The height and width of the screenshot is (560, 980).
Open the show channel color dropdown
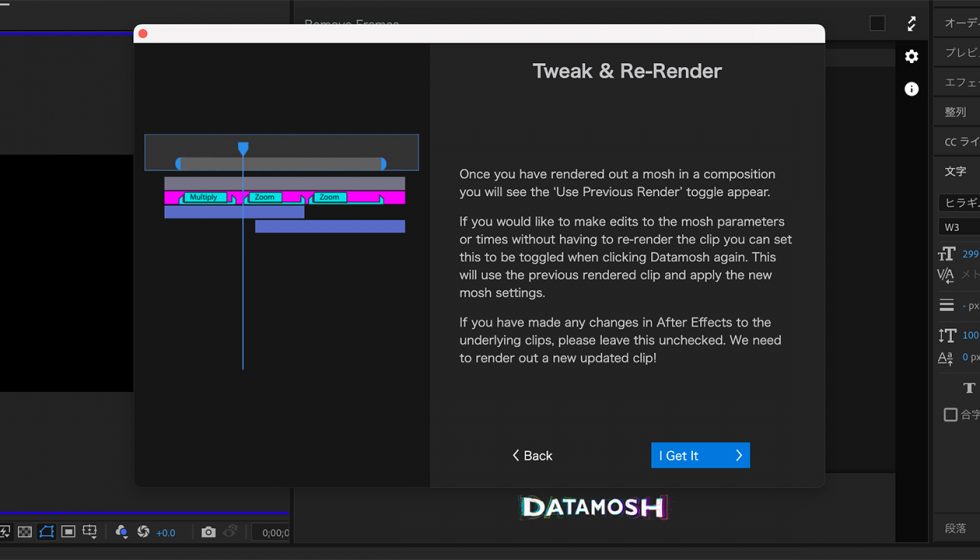122,532
